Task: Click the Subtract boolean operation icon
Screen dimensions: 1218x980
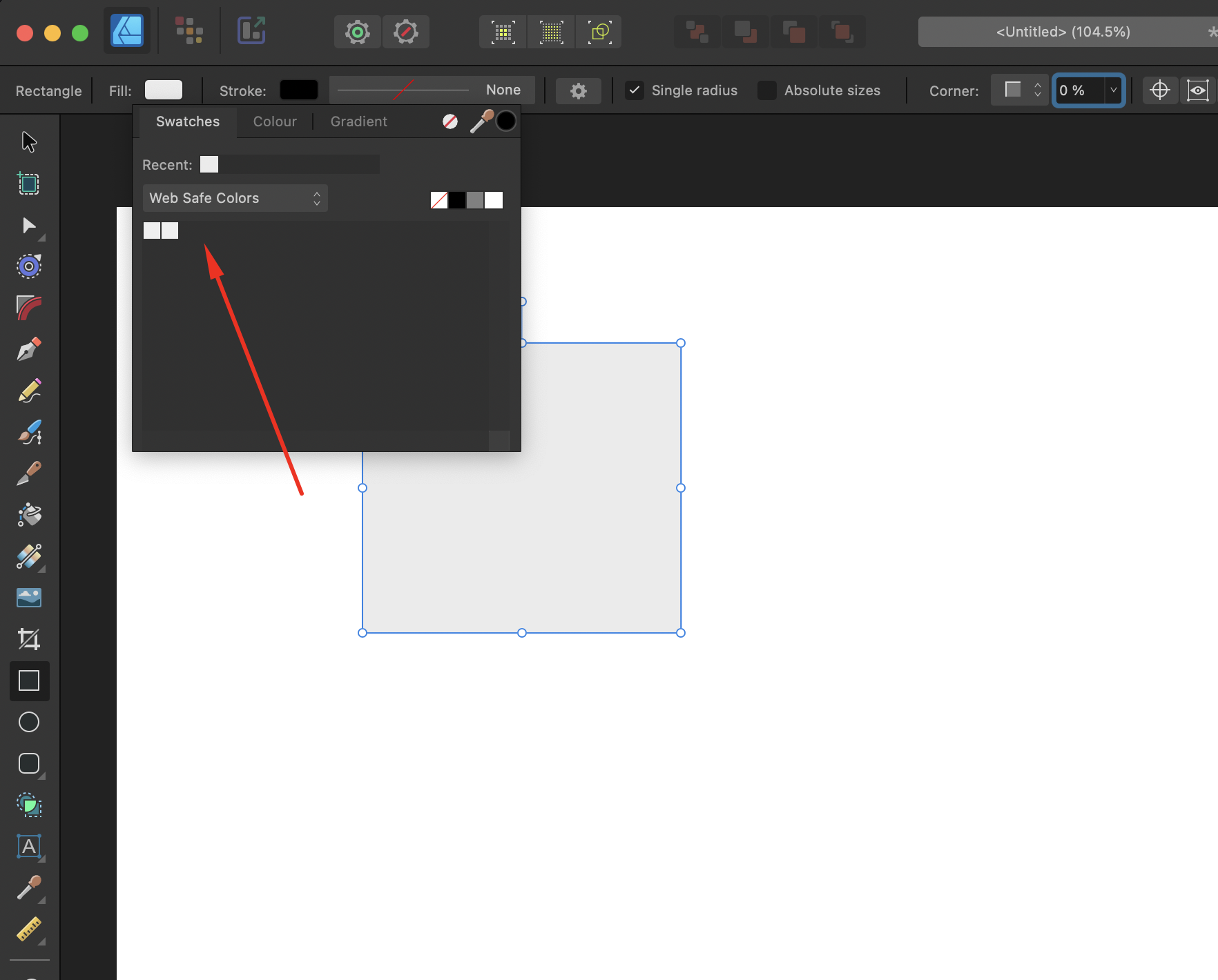Action: pyautogui.click(x=745, y=32)
